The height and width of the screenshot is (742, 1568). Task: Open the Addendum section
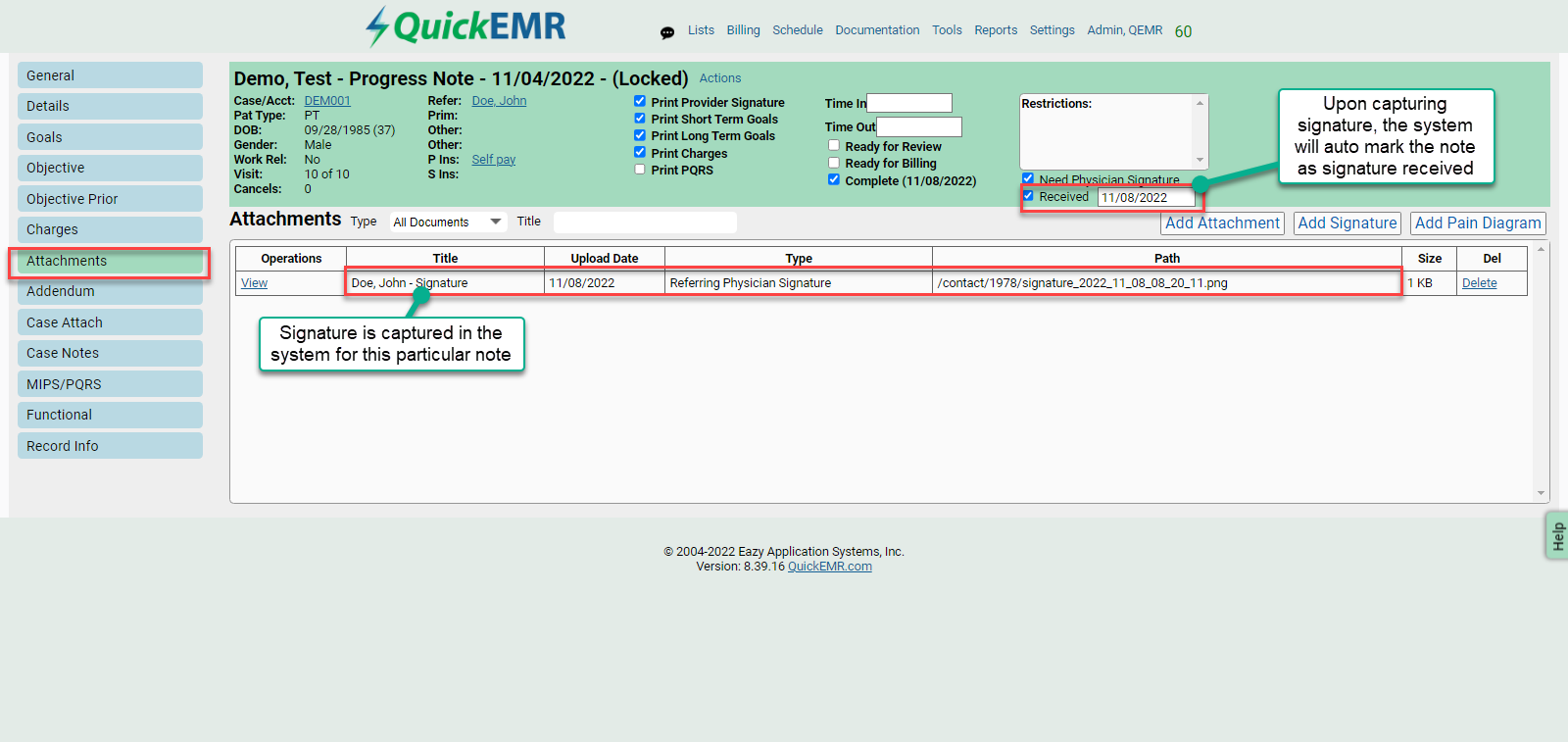point(110,291)
